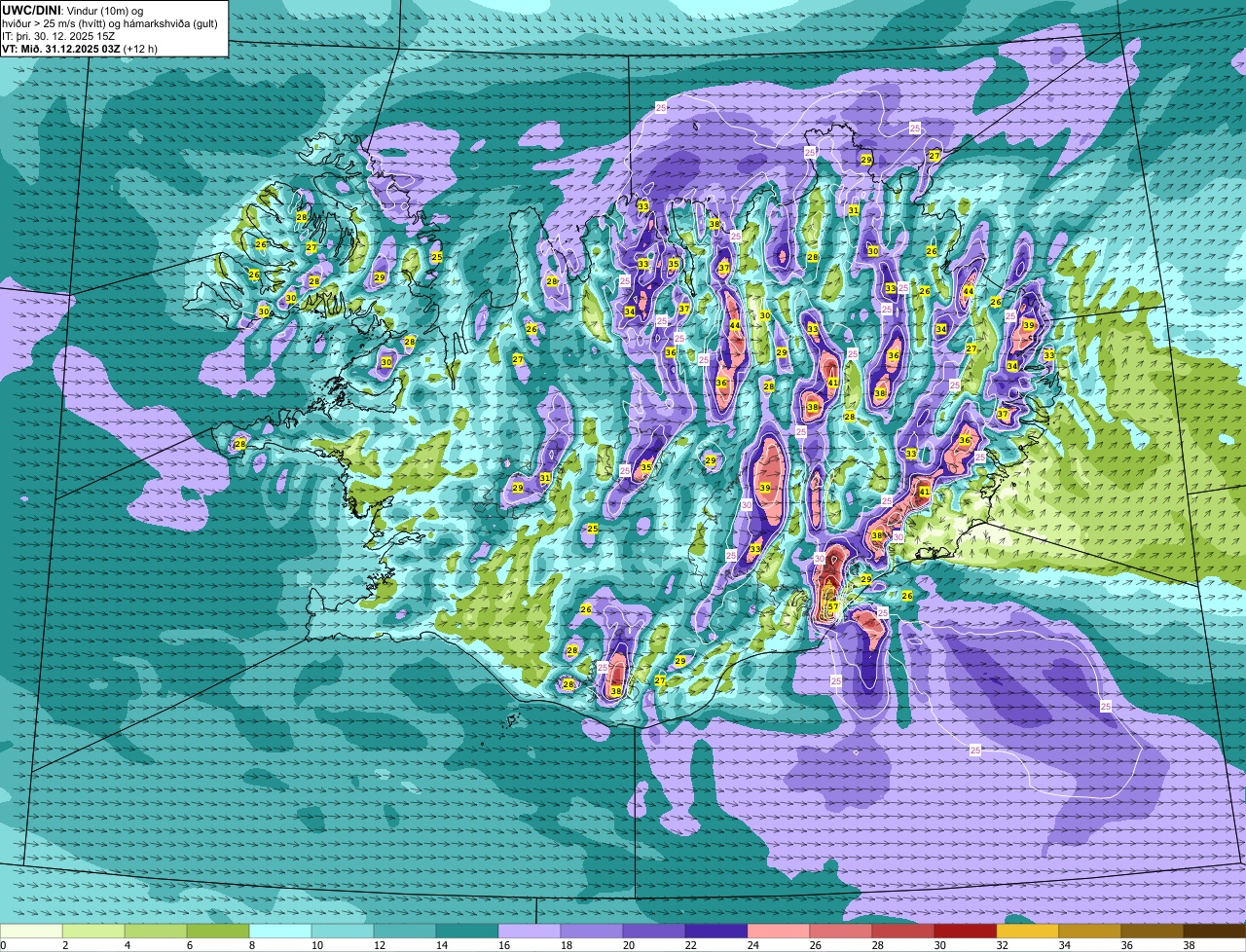Click the dark brown swatch after 38
This screenshot has width=1246, height=952.
1215,932
